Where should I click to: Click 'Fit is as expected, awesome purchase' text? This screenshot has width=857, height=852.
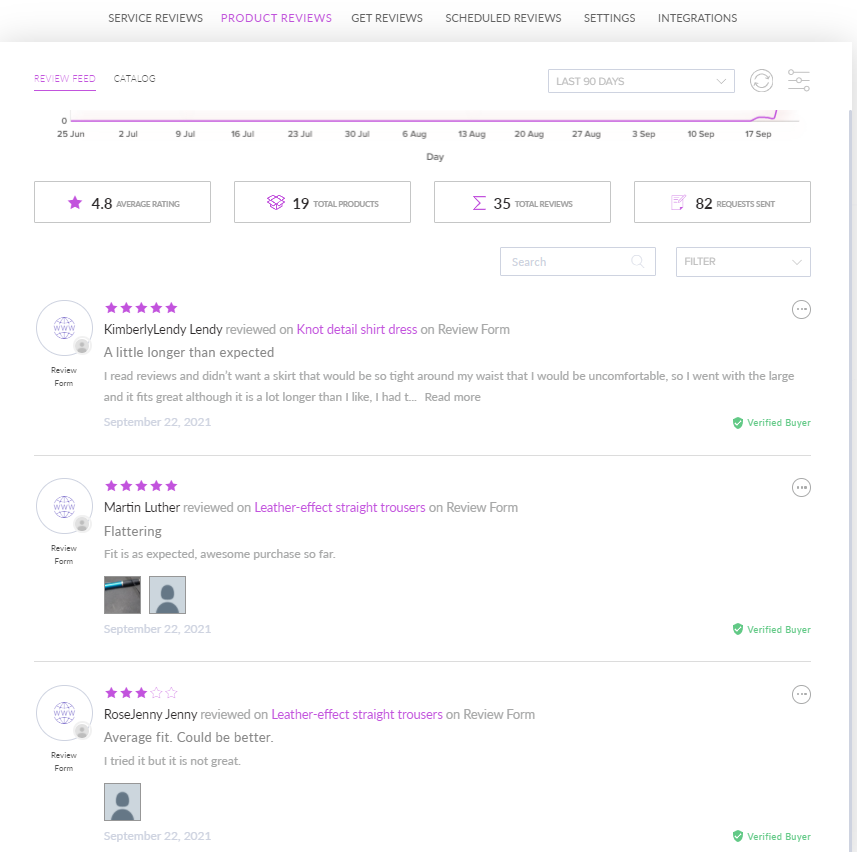(x=220, y=554)
